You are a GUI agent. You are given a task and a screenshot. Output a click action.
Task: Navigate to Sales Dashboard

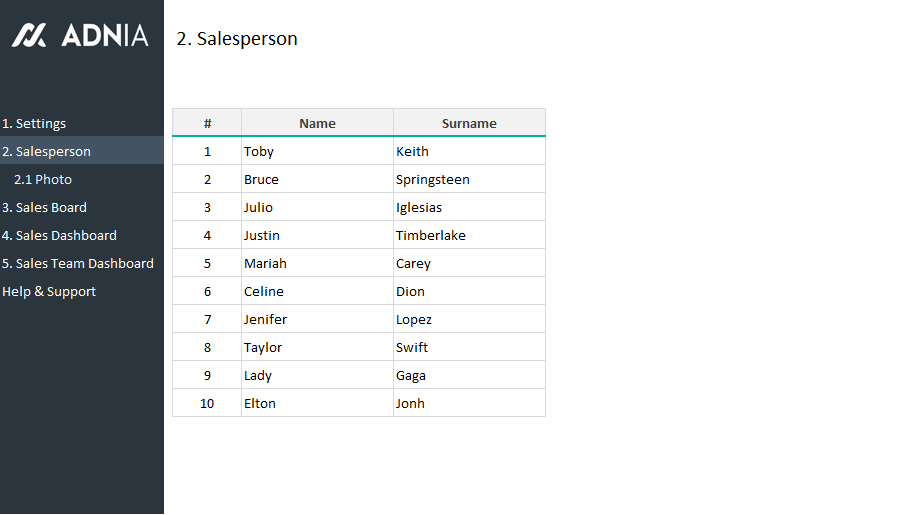pos(60,236)
